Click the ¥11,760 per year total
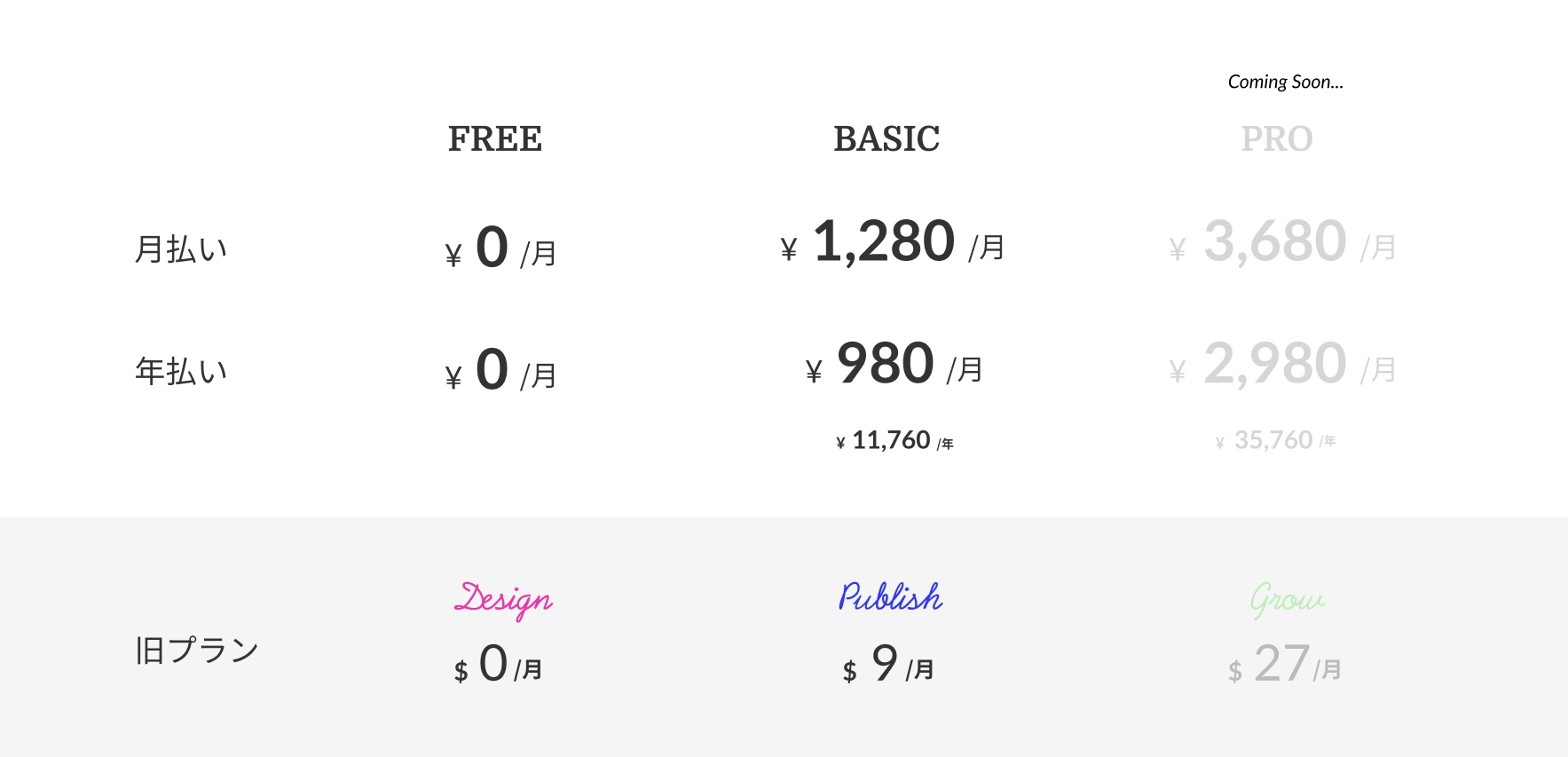This screenshot has height=757, width=1568. tap(894, 440)
